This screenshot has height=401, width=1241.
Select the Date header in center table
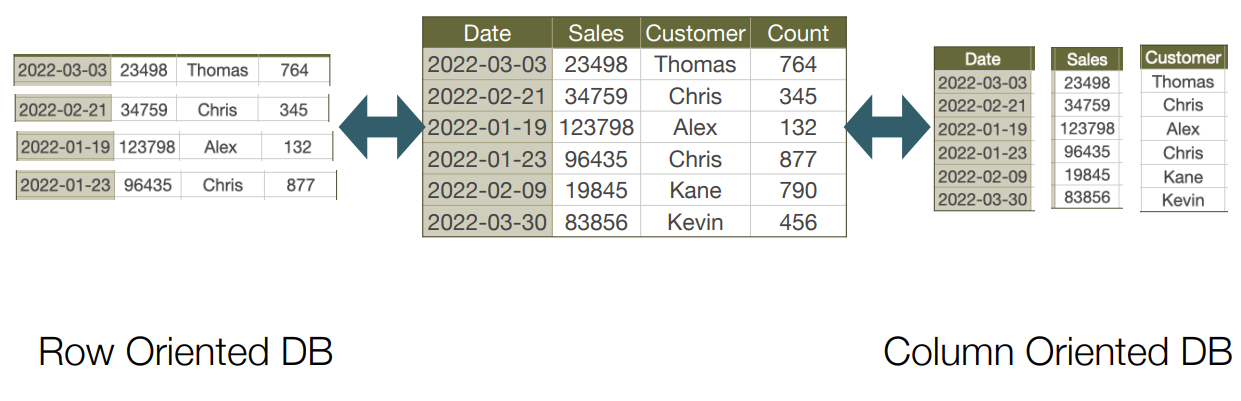click(487, 33)
